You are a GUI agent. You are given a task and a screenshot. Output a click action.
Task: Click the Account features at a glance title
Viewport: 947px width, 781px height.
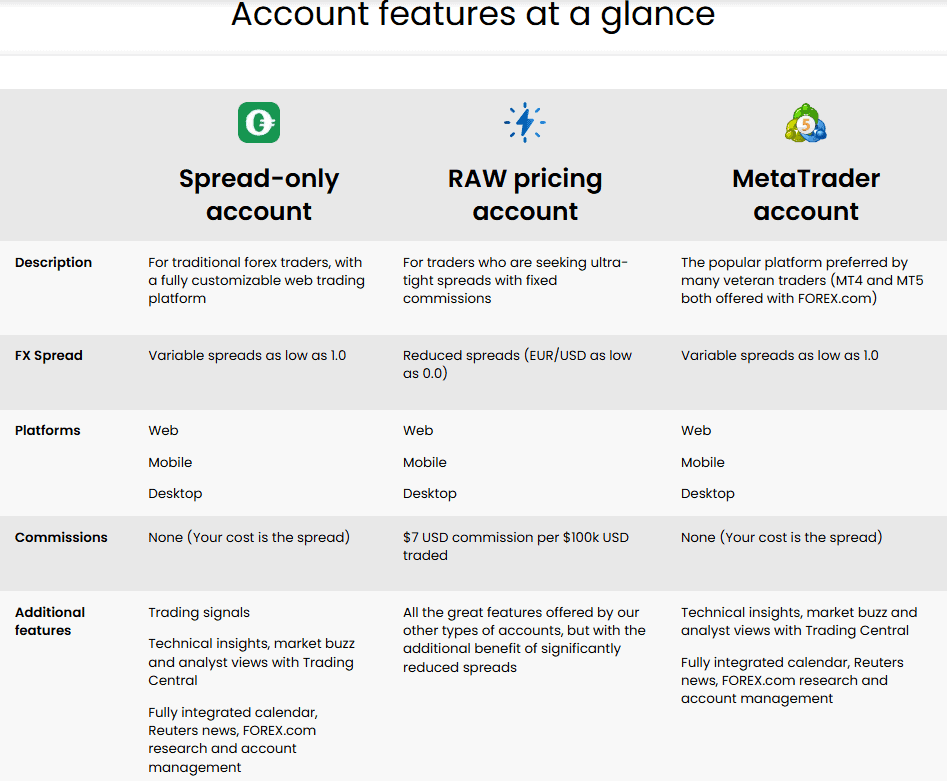point(473,15)
